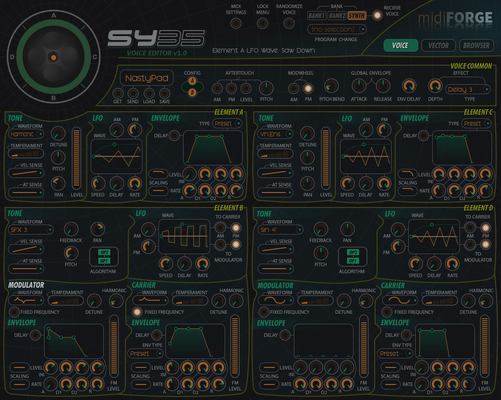Click the SAVE voice button

point(164,93)
